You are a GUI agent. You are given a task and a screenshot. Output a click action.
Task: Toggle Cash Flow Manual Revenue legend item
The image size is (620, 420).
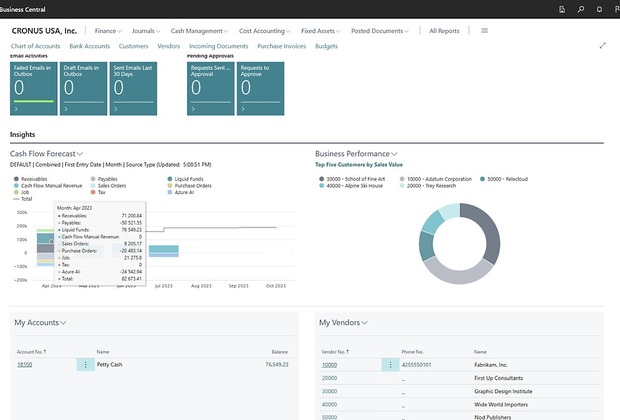(48, 185)
